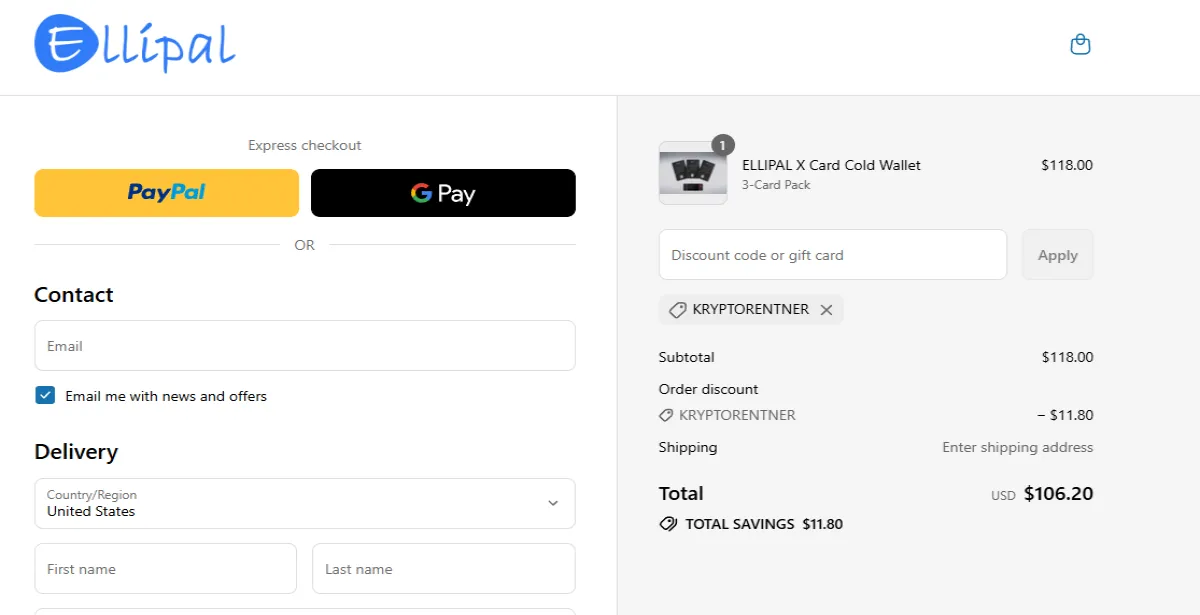Remove the KRYPTORENTNER code via its X icon
Viewport: 1200px width, 615px height.
click(826, 309)
